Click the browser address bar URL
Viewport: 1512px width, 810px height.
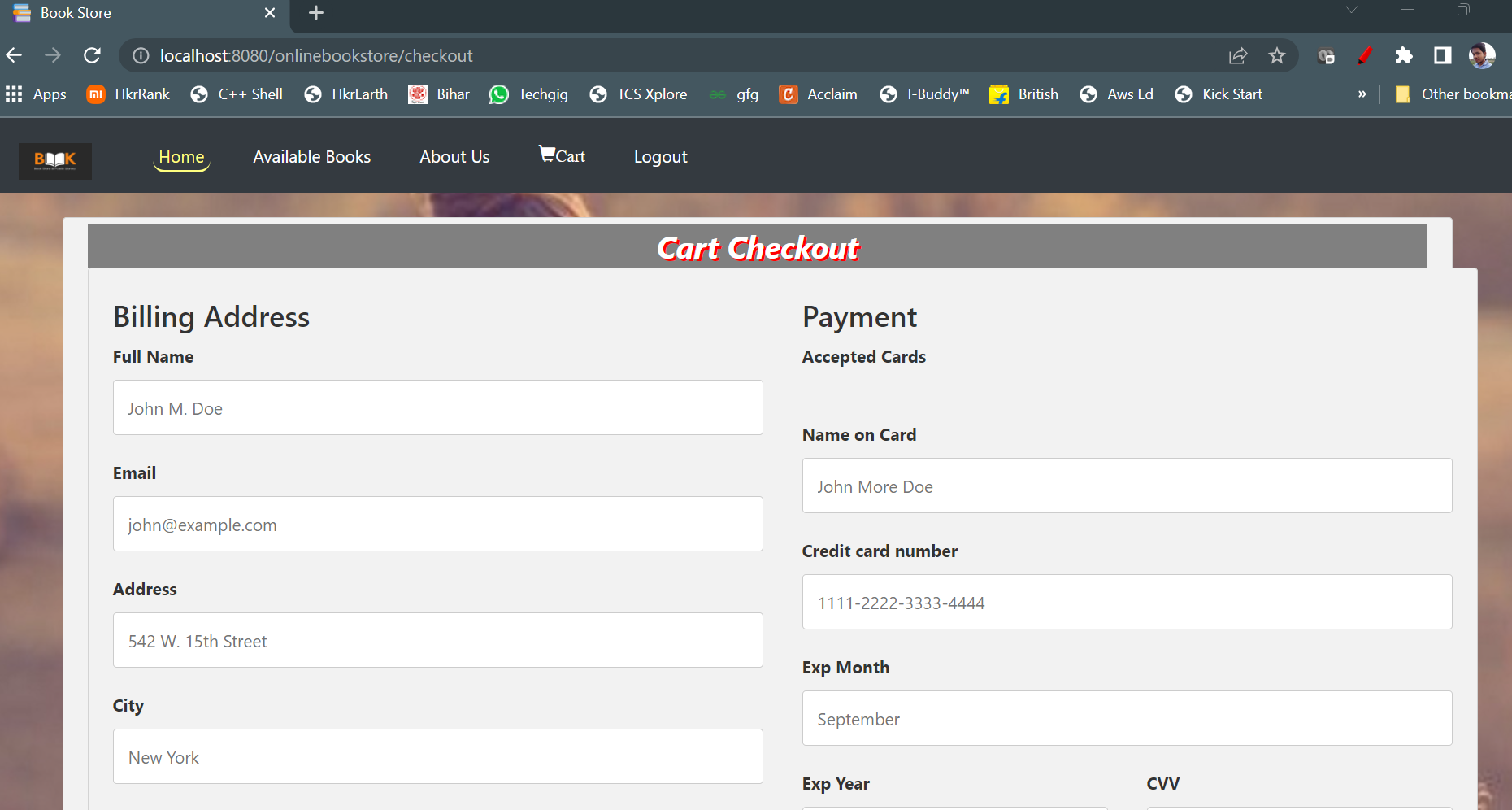[x=316, y=55]
